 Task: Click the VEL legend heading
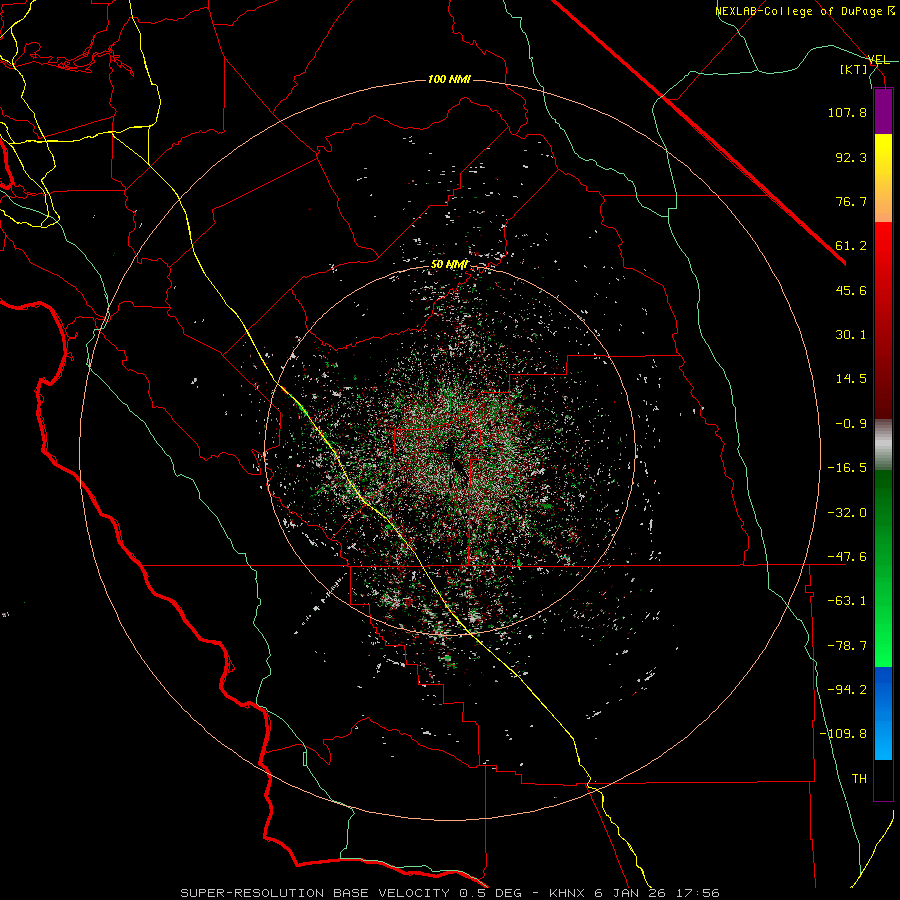coord(878,60)
